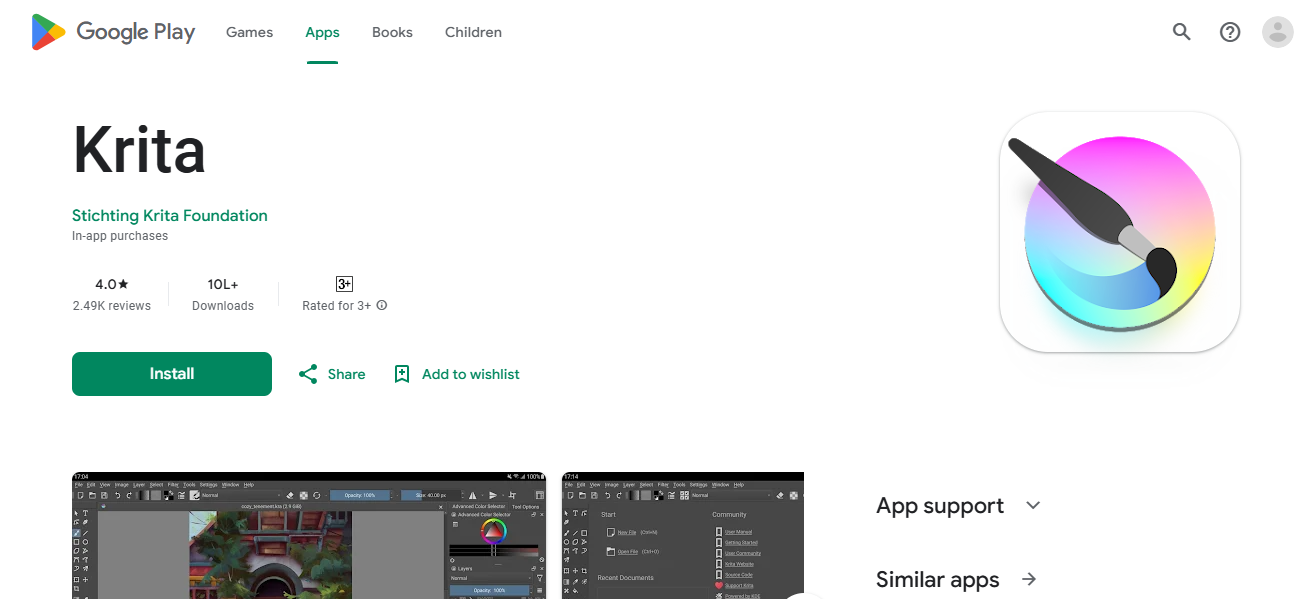The height and width of the screenshot is (599, 1312).
Task: Open the search magnifier icon
Action: (x=1182, y=32)
